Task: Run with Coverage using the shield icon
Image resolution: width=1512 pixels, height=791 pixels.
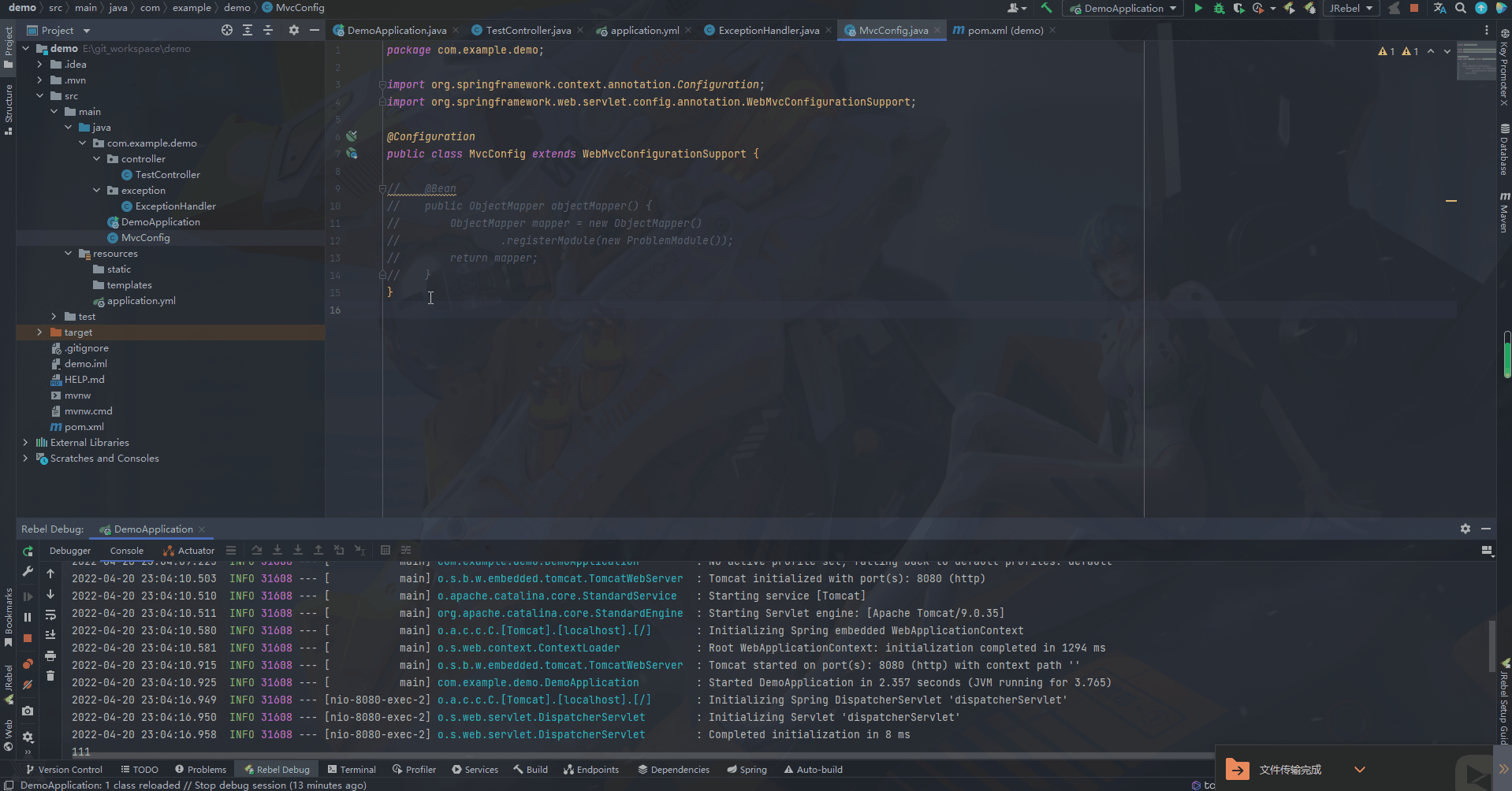Action: (x=1239, y=8)
